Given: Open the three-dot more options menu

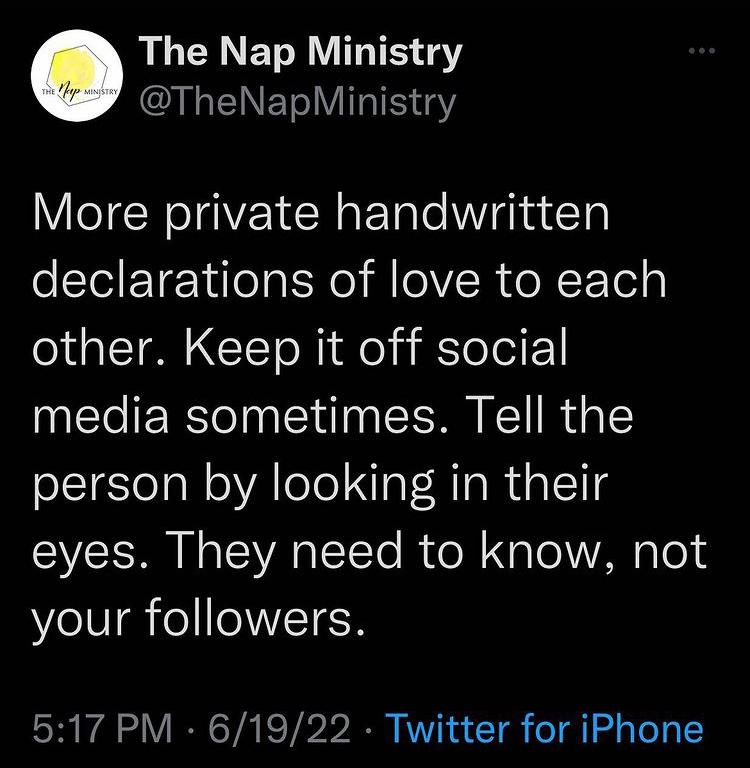Looking at the screenshot, I should click(x=702, y=50).
